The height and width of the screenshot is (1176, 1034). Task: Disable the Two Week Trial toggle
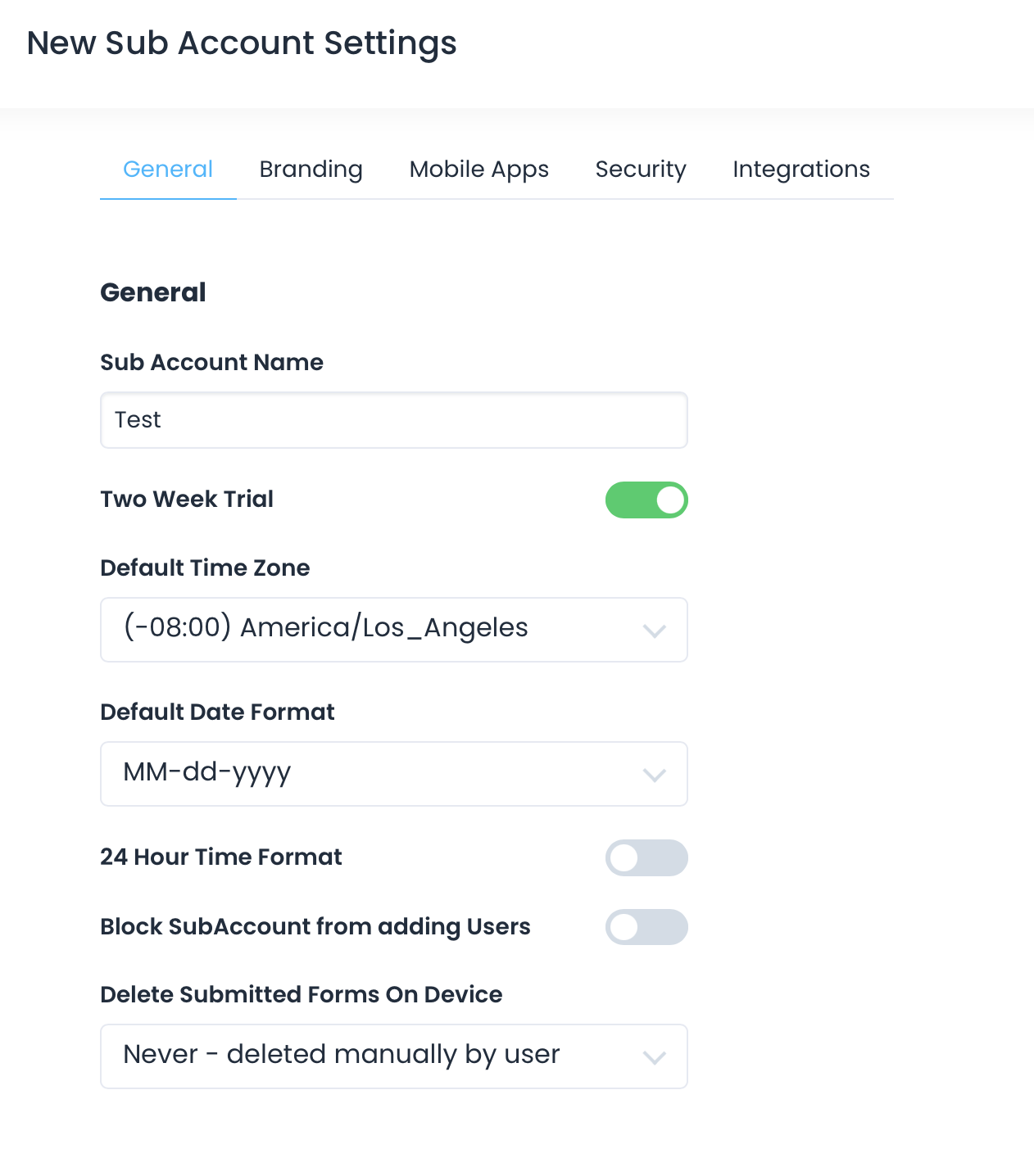(x=646, y=500)
